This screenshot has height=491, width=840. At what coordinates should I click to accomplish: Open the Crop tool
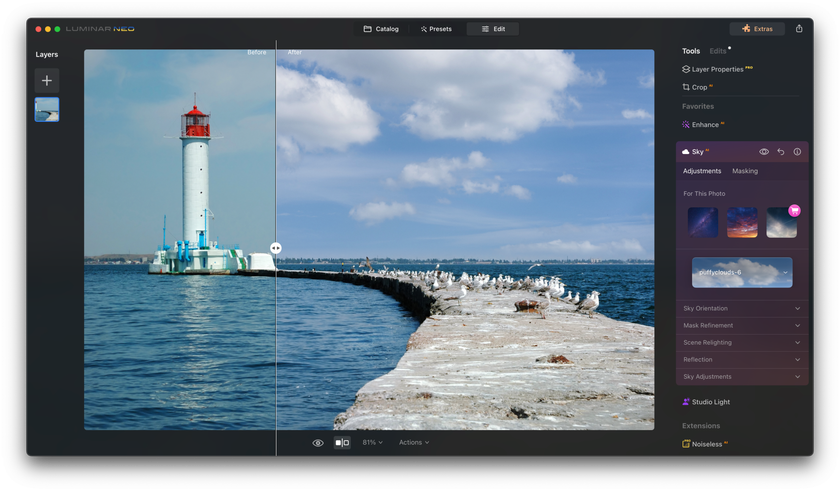tap(697, 87)
